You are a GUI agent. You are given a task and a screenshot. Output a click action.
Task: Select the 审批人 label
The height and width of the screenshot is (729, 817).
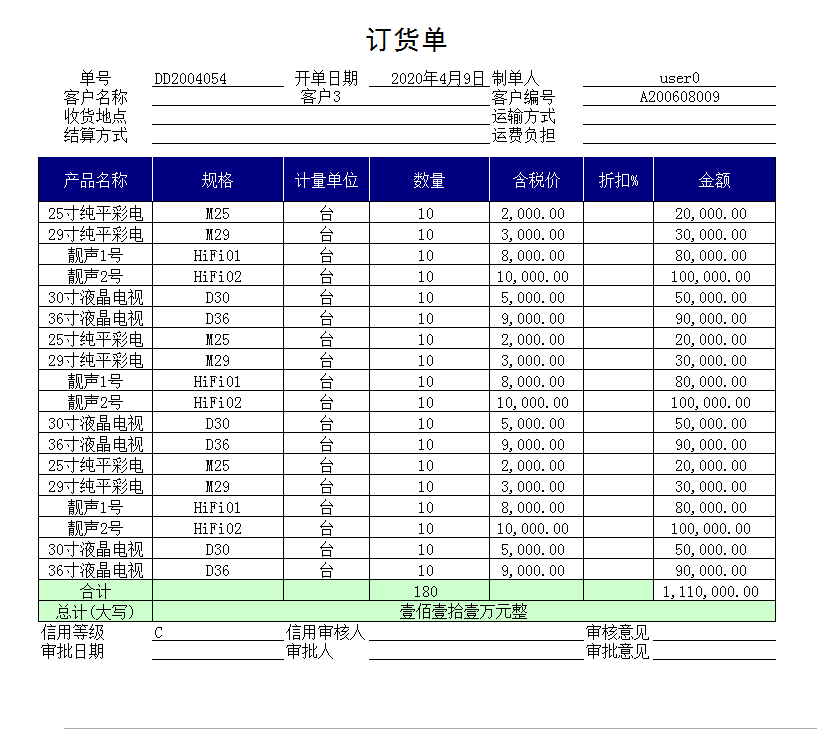click(x=310, y=651)
